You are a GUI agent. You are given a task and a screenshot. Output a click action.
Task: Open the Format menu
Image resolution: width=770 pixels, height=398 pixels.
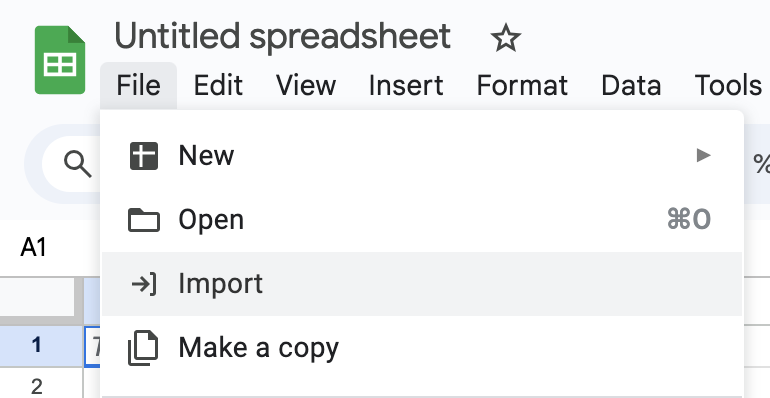(x=522, y=85)
